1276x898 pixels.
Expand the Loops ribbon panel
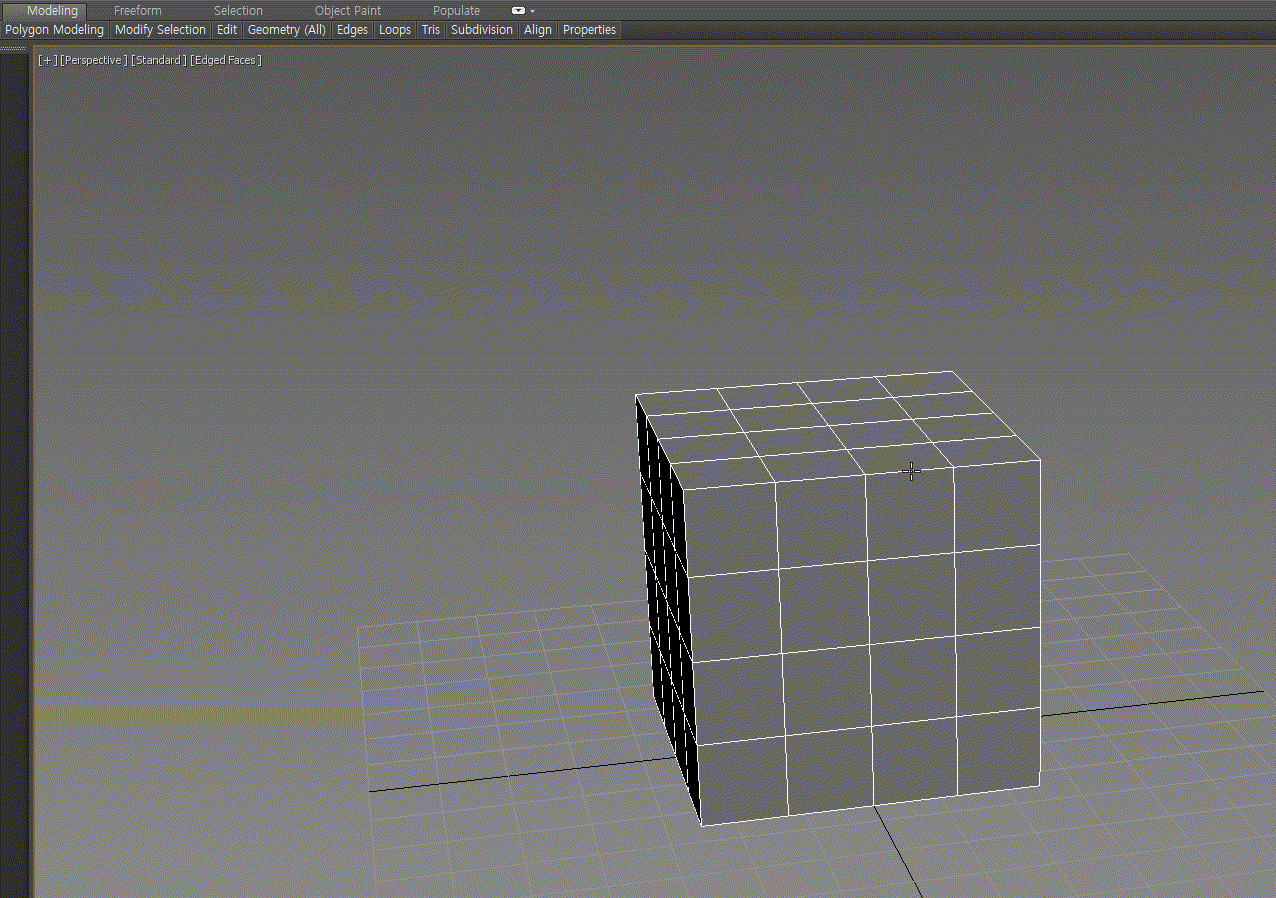(x=395, y=30)
